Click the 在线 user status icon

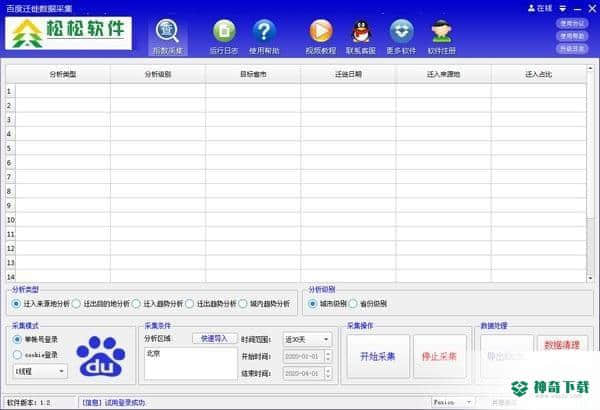pyautogui.click(x=540, y=8)
